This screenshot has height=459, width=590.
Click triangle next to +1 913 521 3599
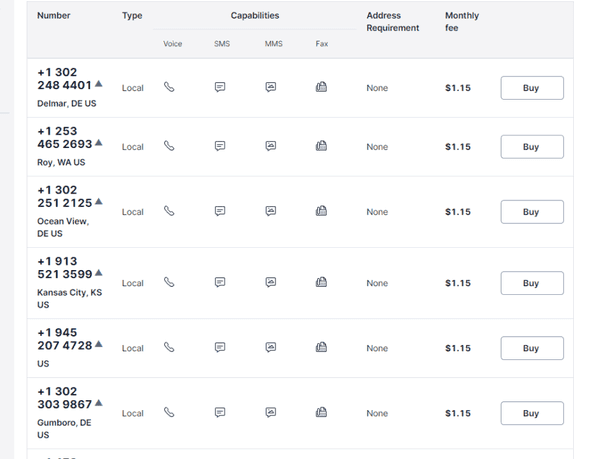(x=99, y=273)
